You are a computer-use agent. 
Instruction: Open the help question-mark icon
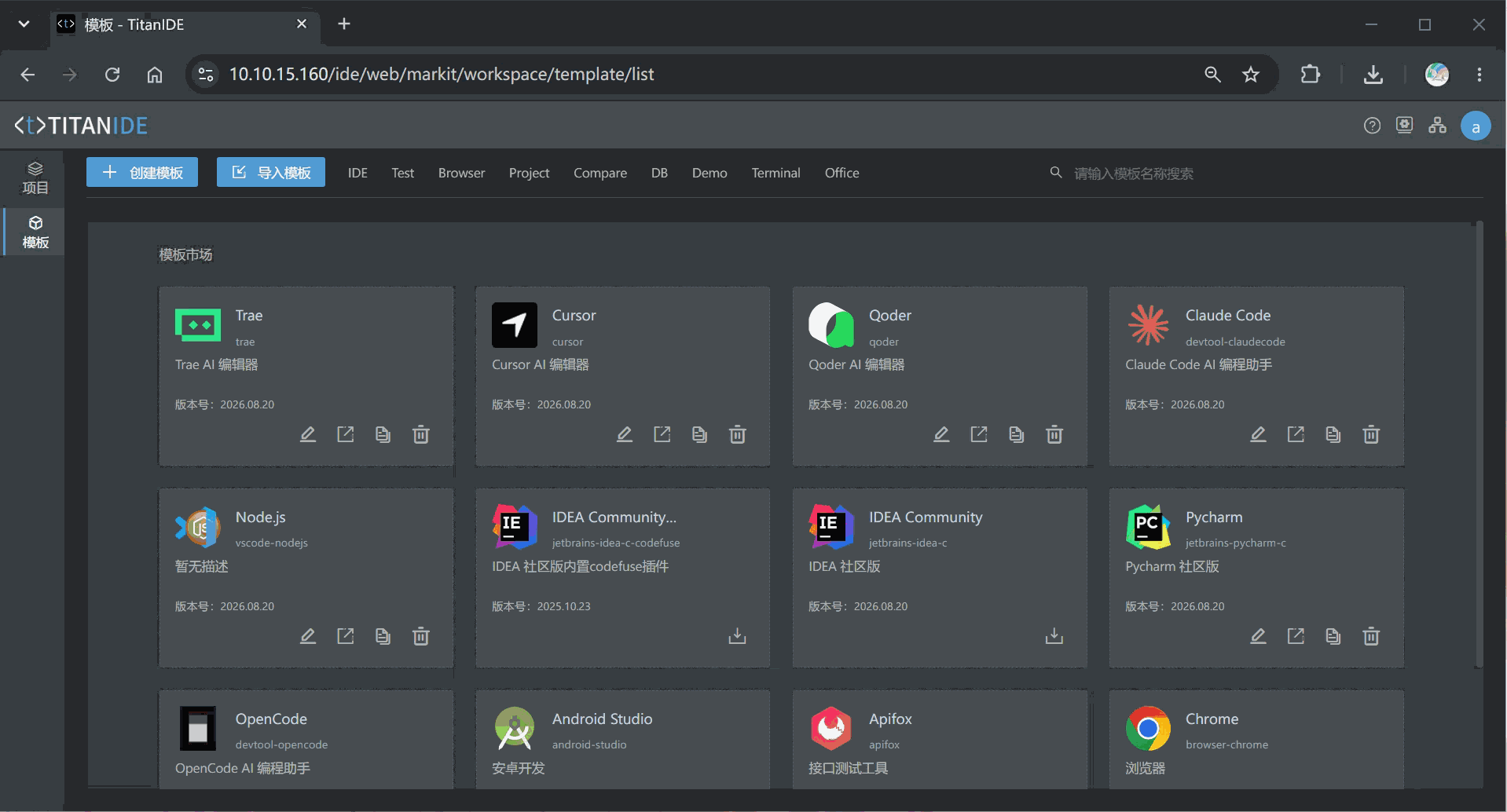tap(1372, 126)
